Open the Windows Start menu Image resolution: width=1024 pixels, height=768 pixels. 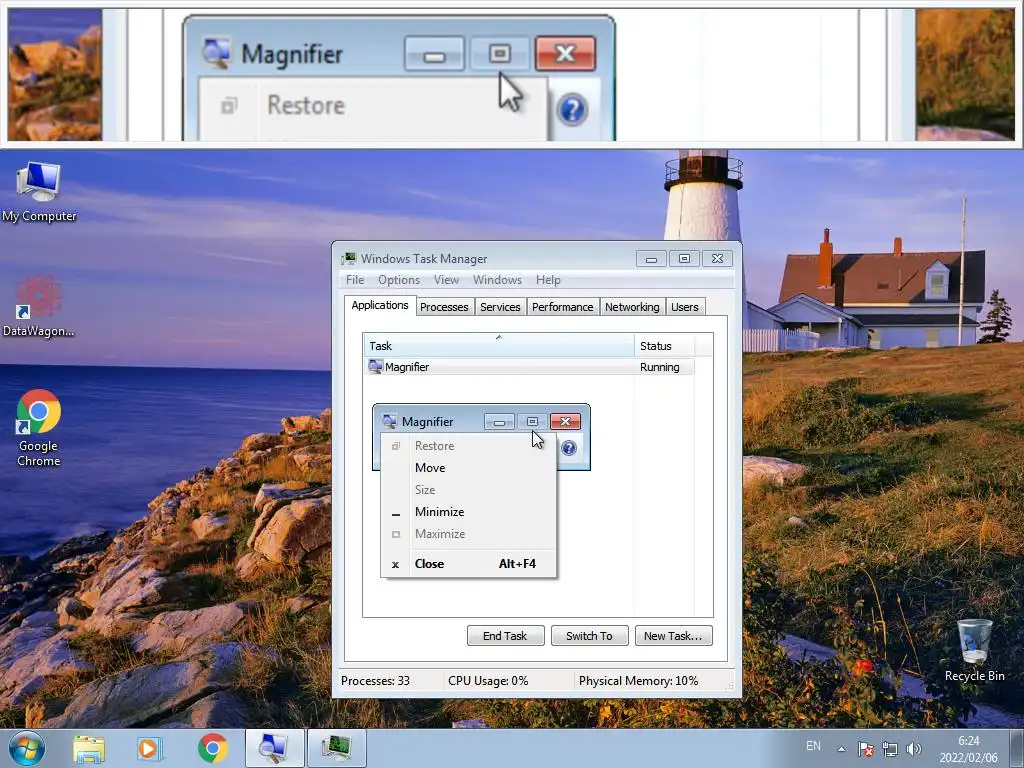click(27, 748)
